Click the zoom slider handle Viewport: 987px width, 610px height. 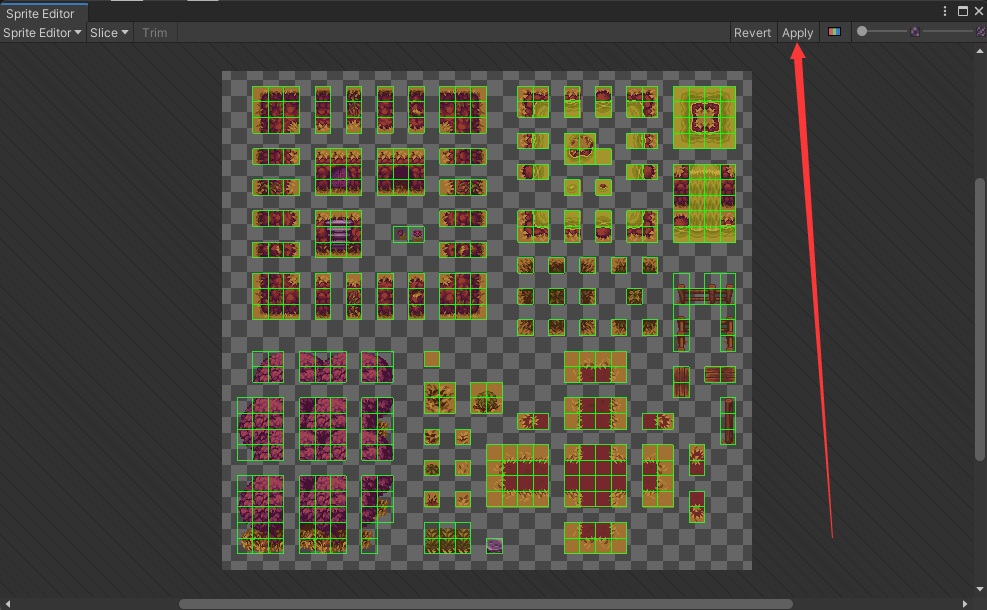862,31
